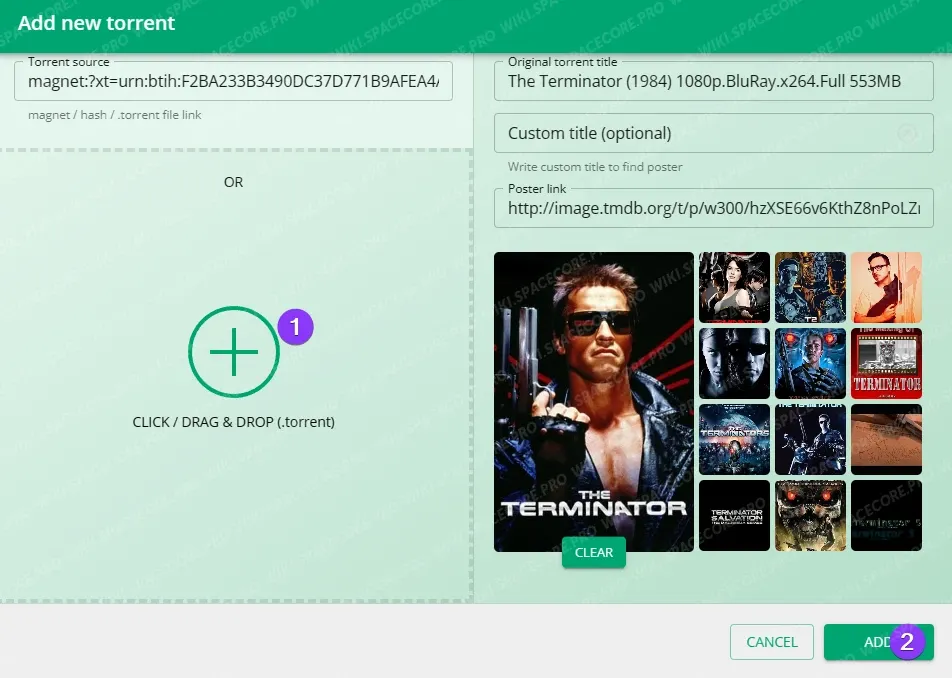Screen dimensions: 952x678
Task: Pick the metal skull with red eyes poster
Action: (810, 516)
